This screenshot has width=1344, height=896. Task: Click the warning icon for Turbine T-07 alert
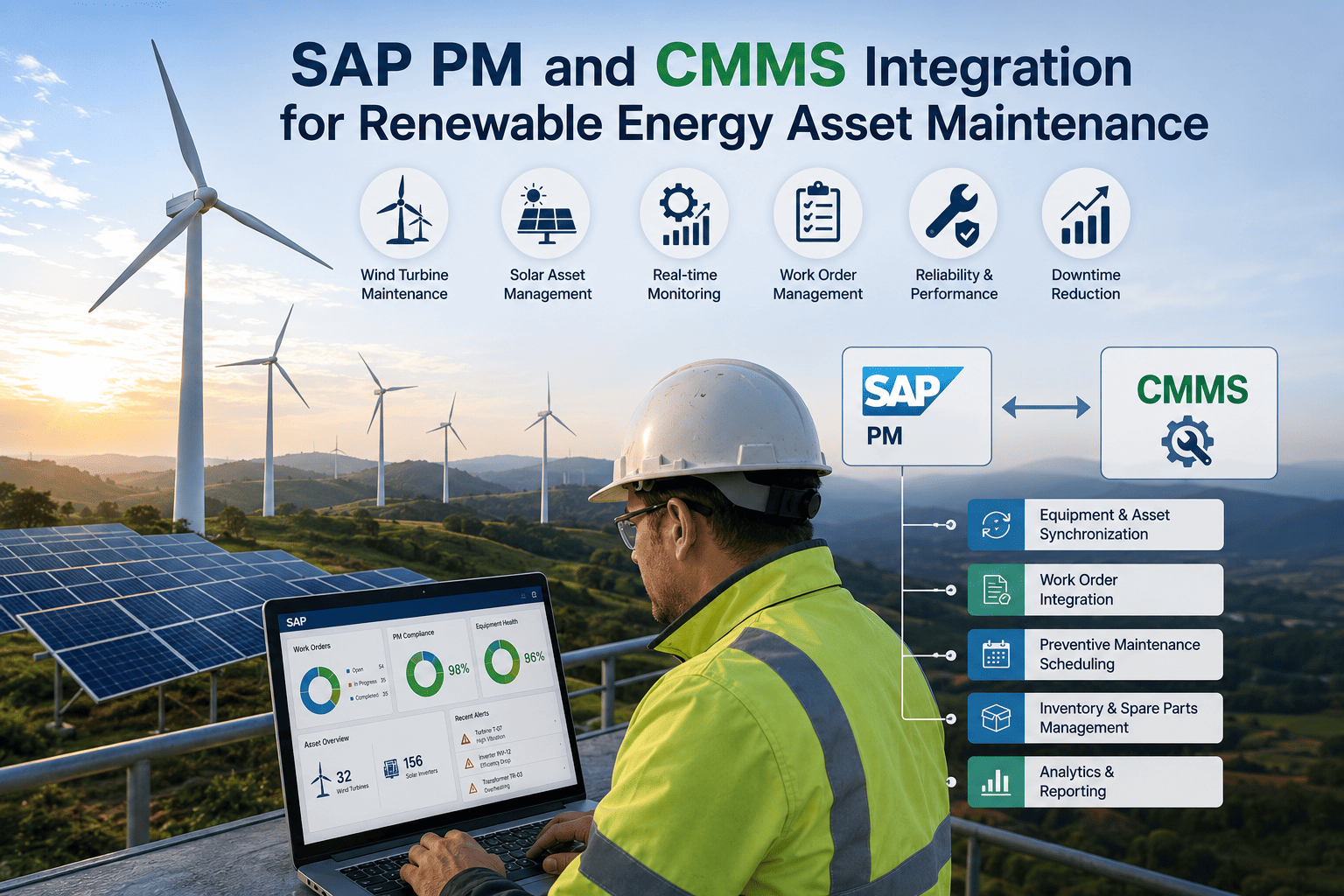[465, 739]
